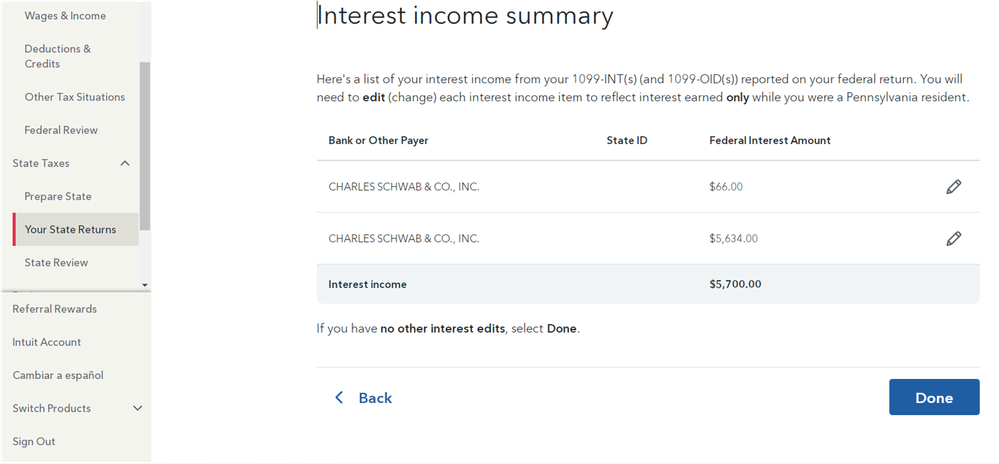Go Back to previous page
The width and height of the screenshot is (999, 464).
pos(363,398)
